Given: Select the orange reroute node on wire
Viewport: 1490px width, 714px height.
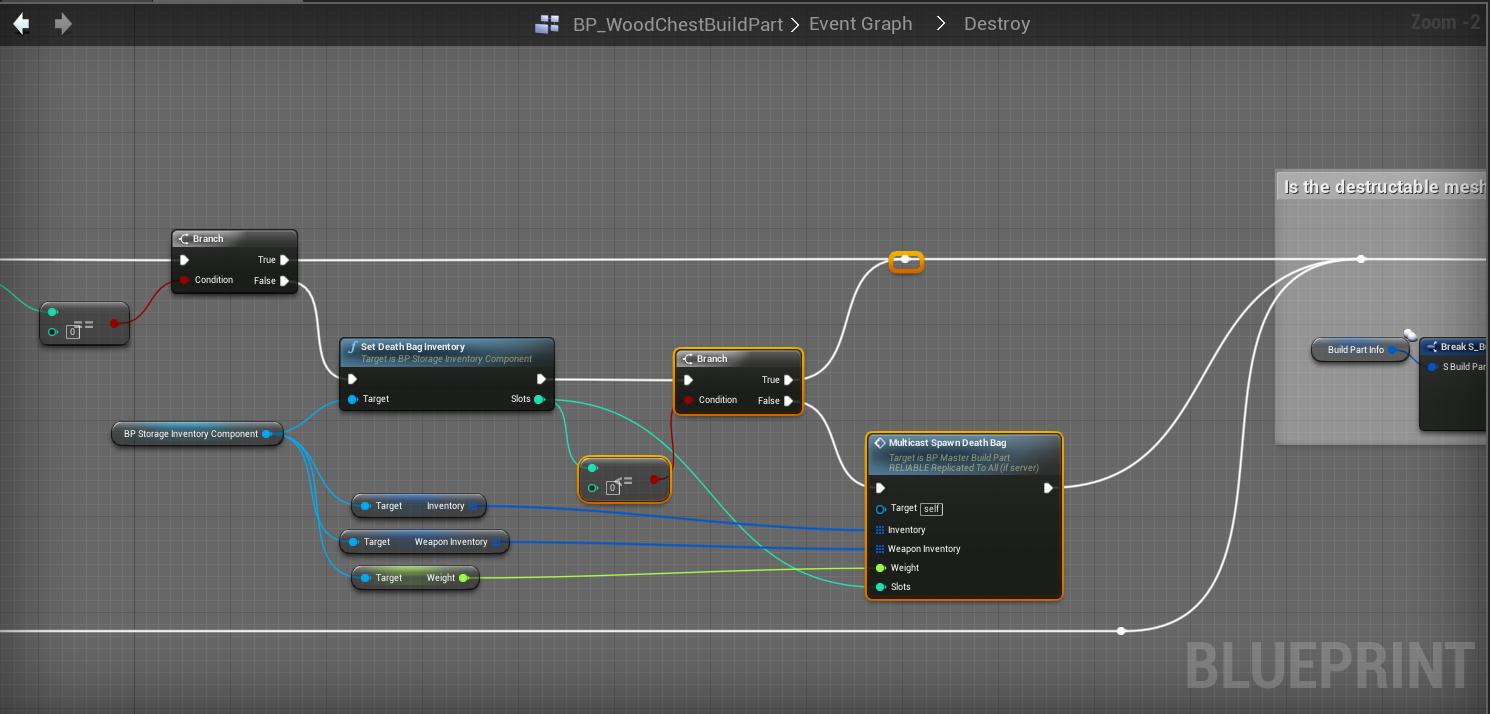Looking at the screenshot, I should (x=905, y=261).
